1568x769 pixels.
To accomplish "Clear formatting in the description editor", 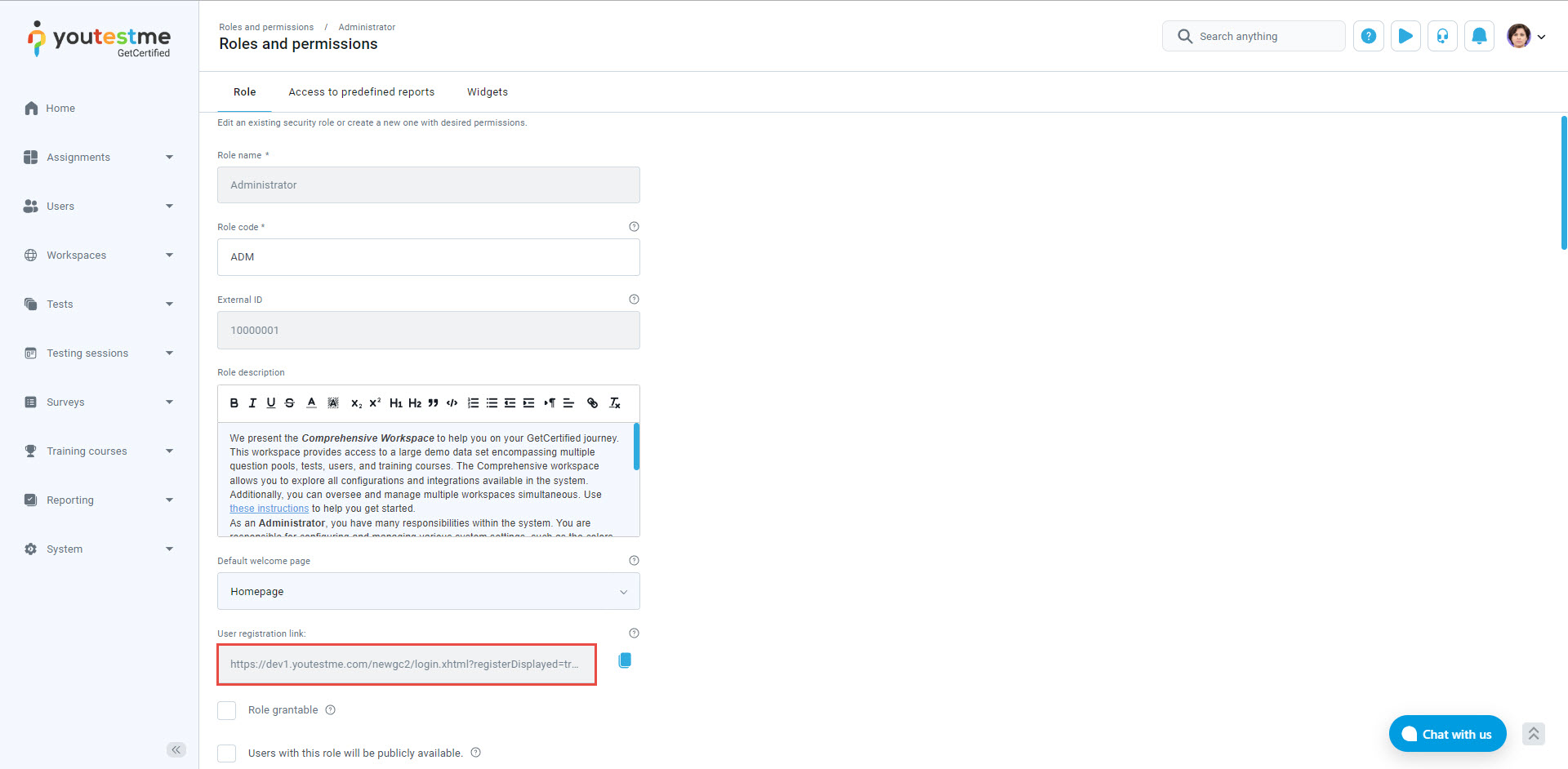I will click(615, 402).
